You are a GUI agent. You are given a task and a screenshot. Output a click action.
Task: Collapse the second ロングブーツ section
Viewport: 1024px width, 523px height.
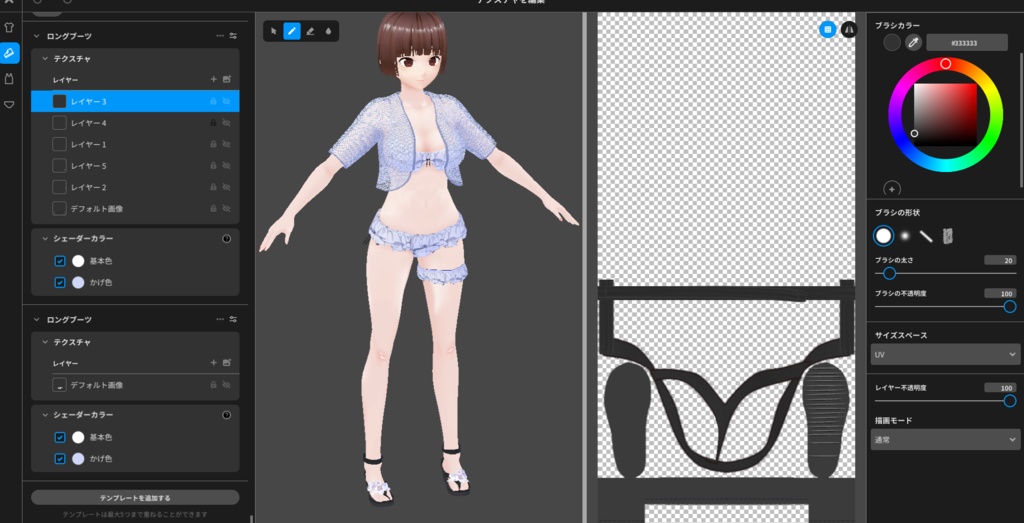pyautogui.click(x=37, y=319)
